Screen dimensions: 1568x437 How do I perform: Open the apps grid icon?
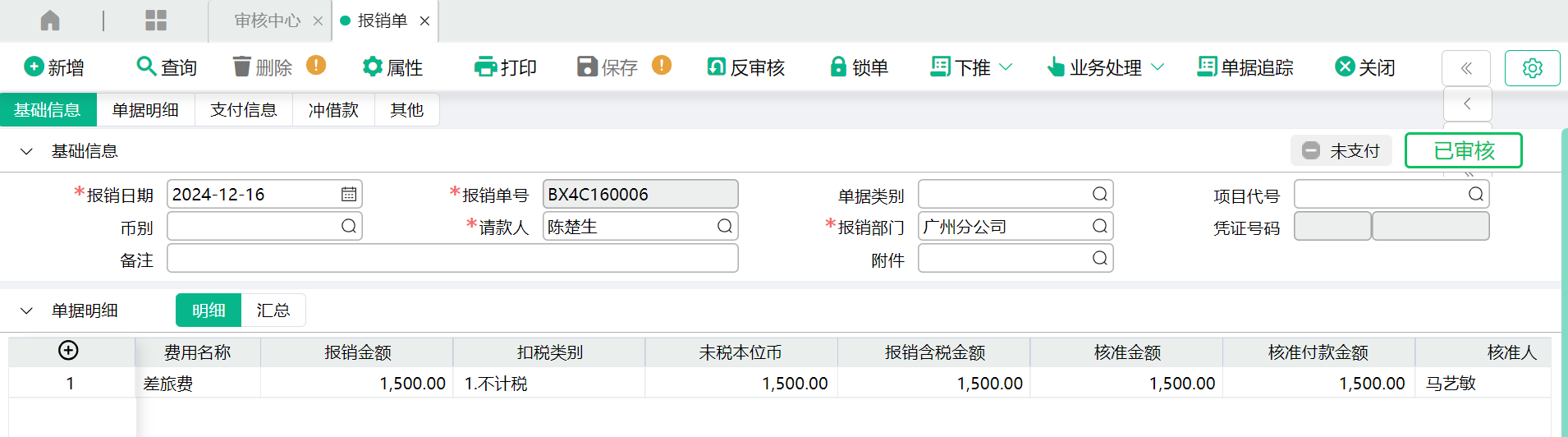[156, 21]
